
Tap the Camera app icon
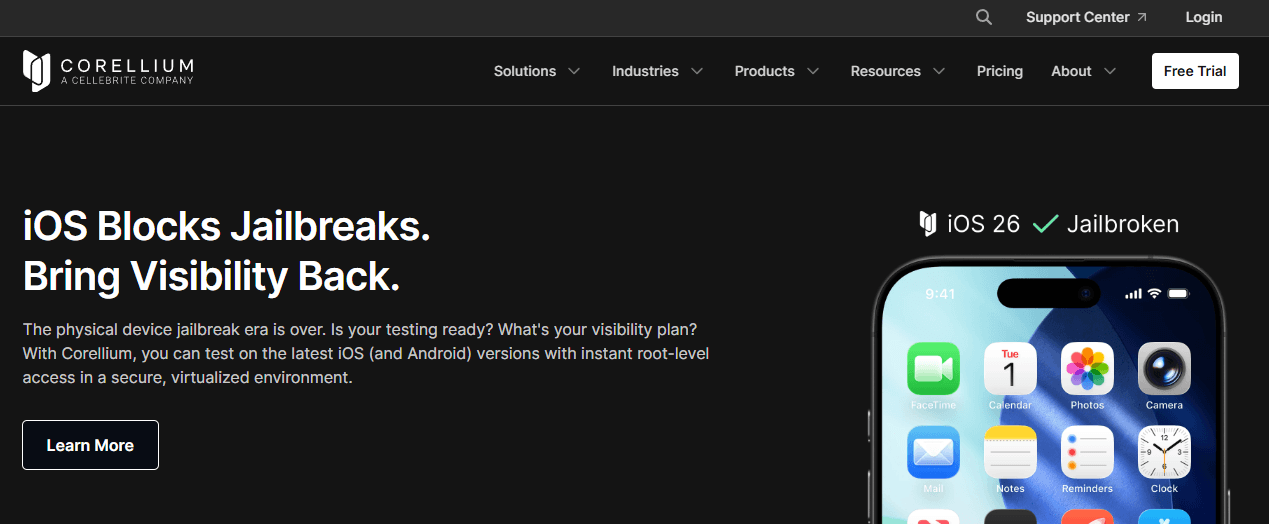coord(1164,368)
